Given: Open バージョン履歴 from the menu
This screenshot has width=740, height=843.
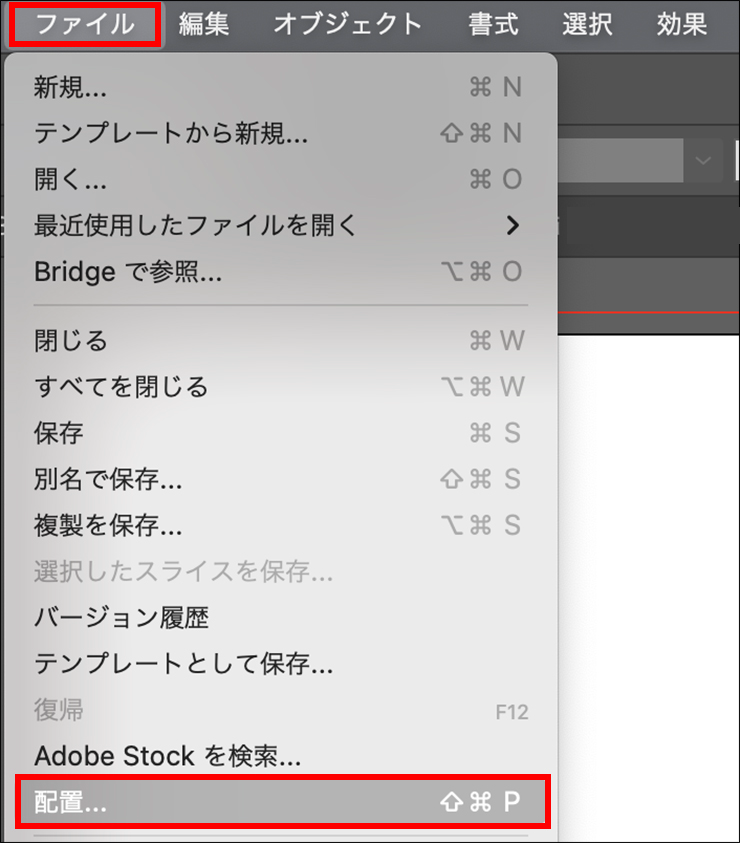Looking at the screenshot, I should pos(121,617).
